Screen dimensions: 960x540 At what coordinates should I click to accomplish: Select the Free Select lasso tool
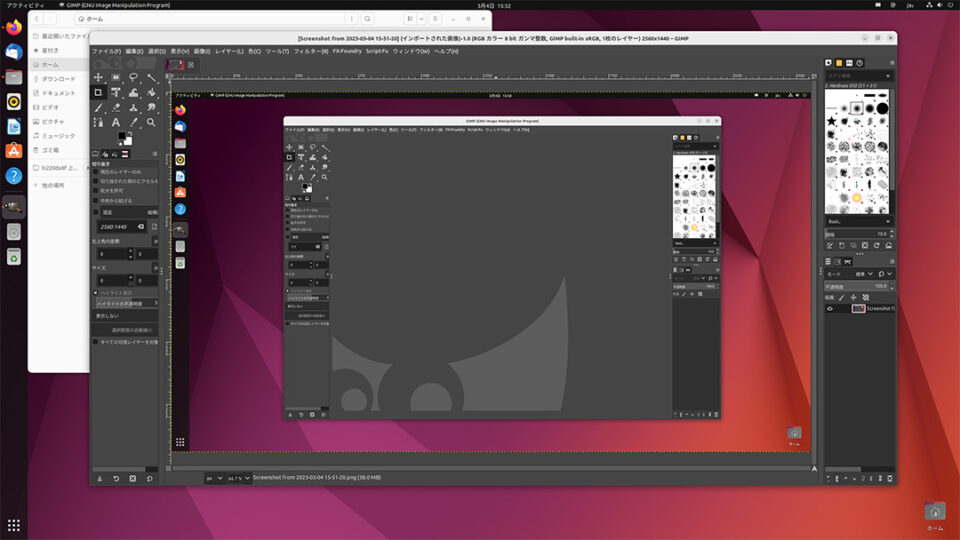pos(133,78)
